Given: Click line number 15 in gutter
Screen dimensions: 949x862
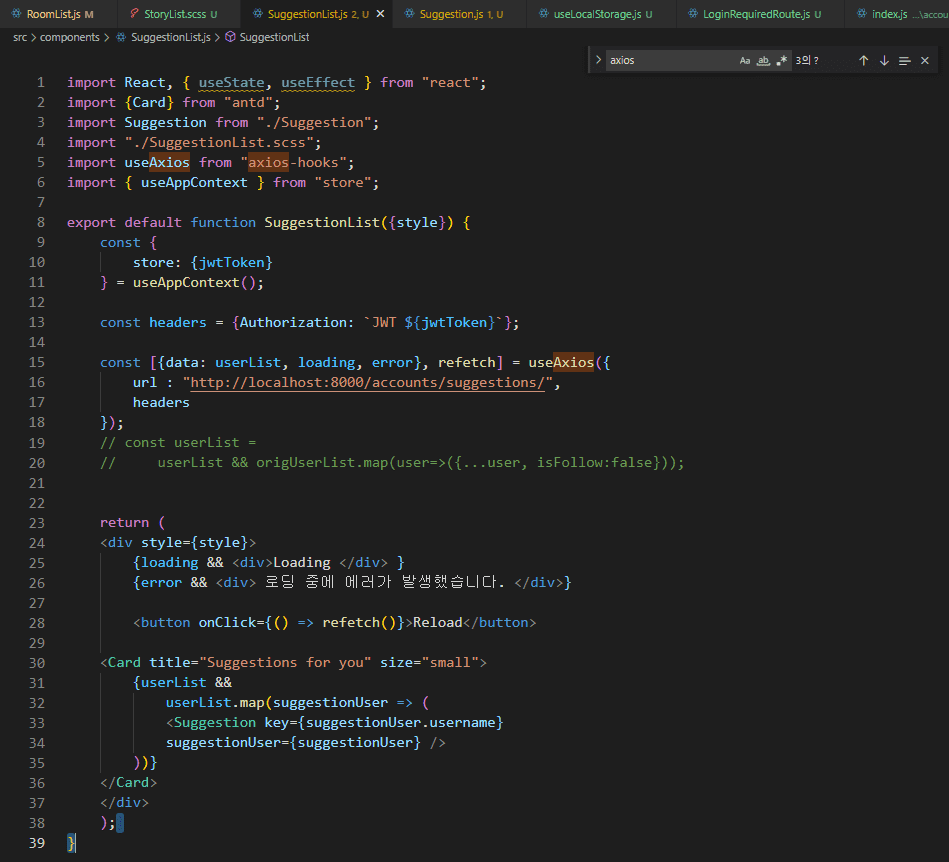Looking at the screenshot, I should (x=36, y=363).
